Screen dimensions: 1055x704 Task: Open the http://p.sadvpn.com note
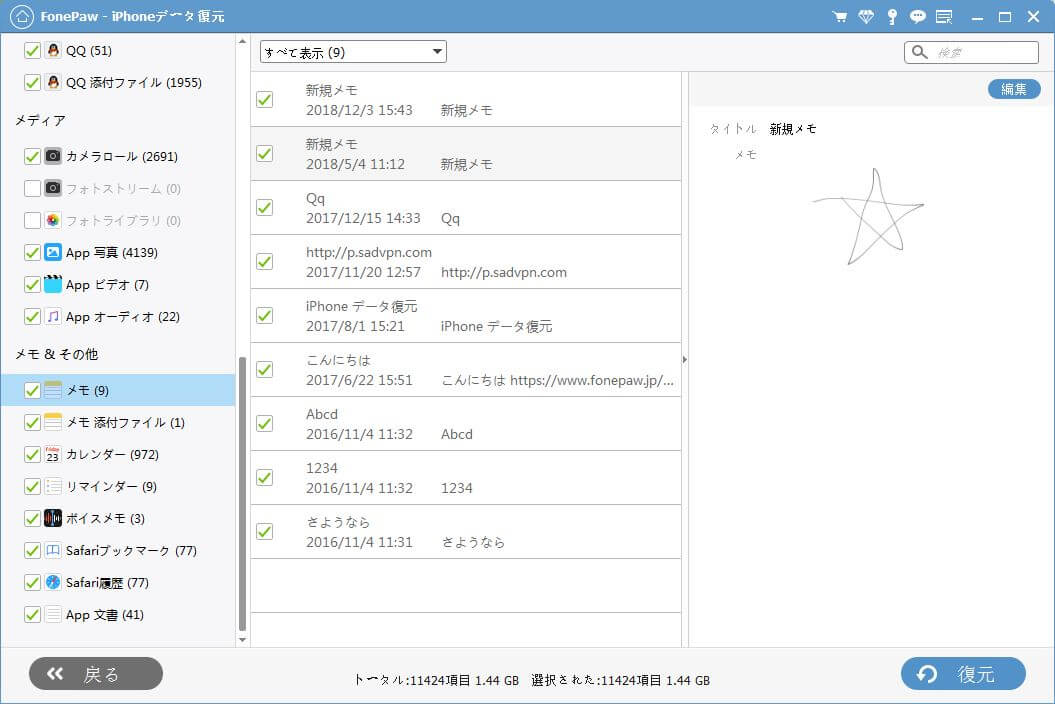click(x=466, y=262)
